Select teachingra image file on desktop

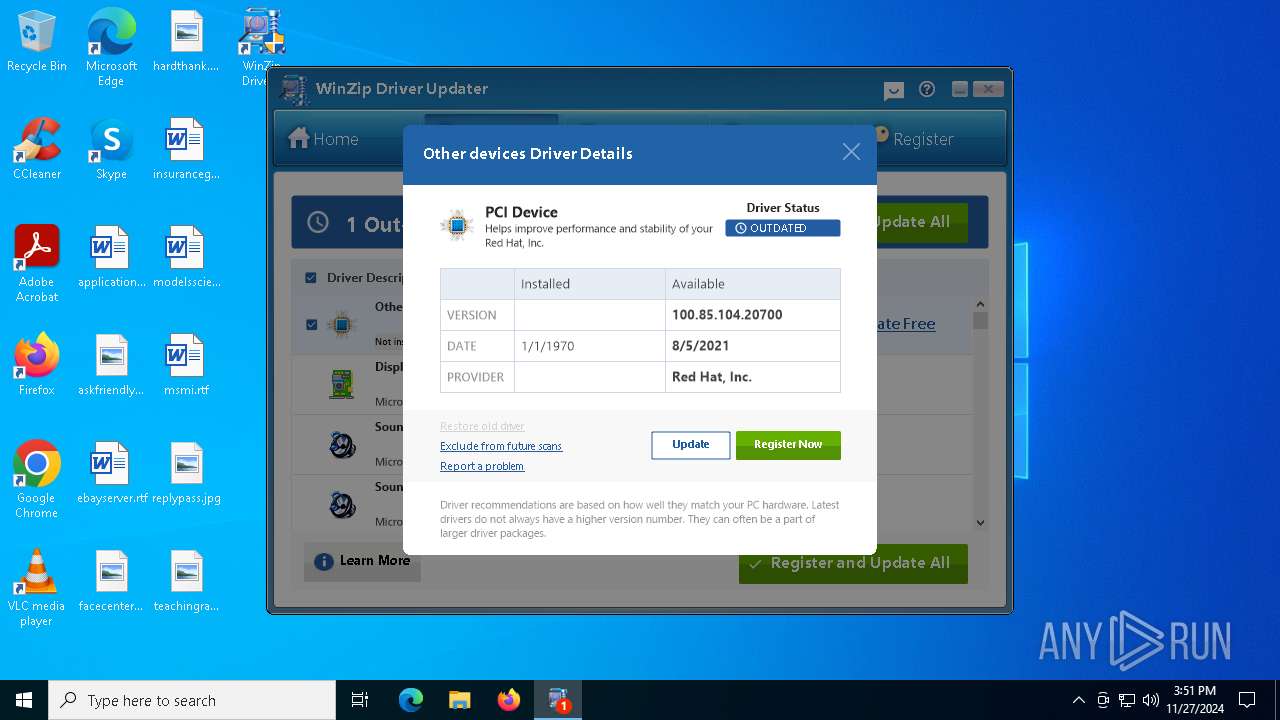coord(186,582)
